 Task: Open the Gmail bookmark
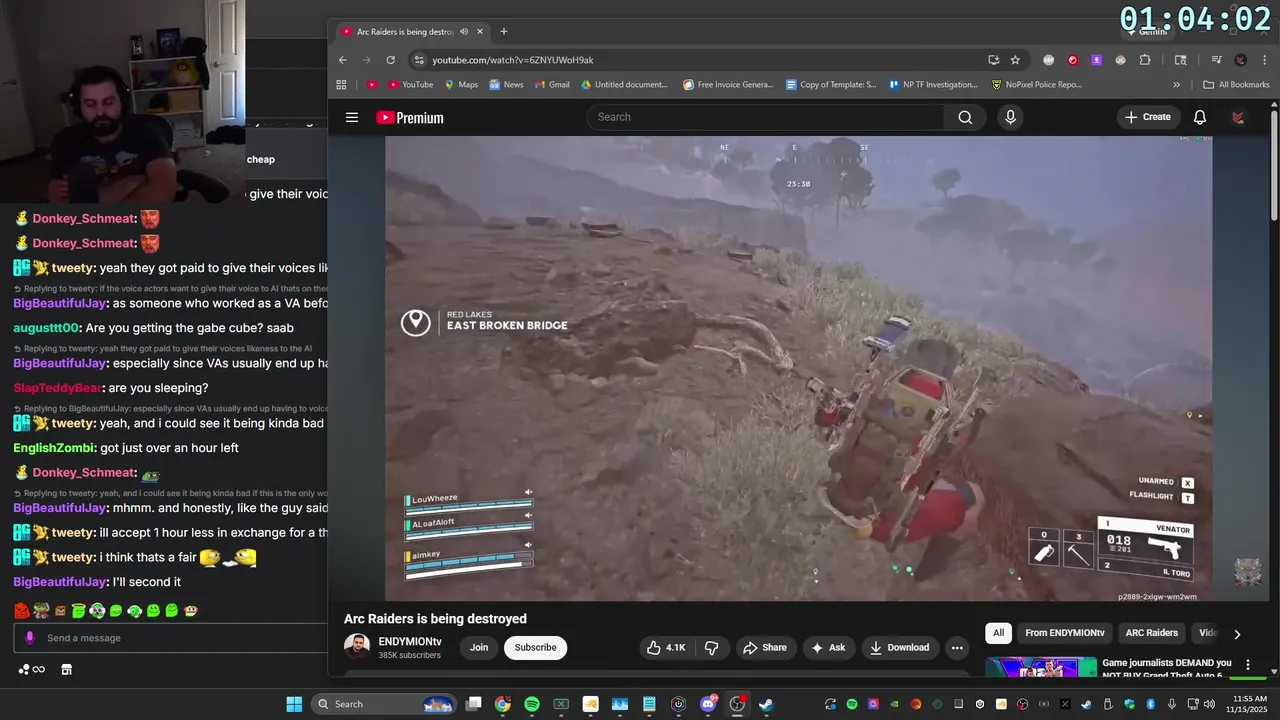point(551,85)
